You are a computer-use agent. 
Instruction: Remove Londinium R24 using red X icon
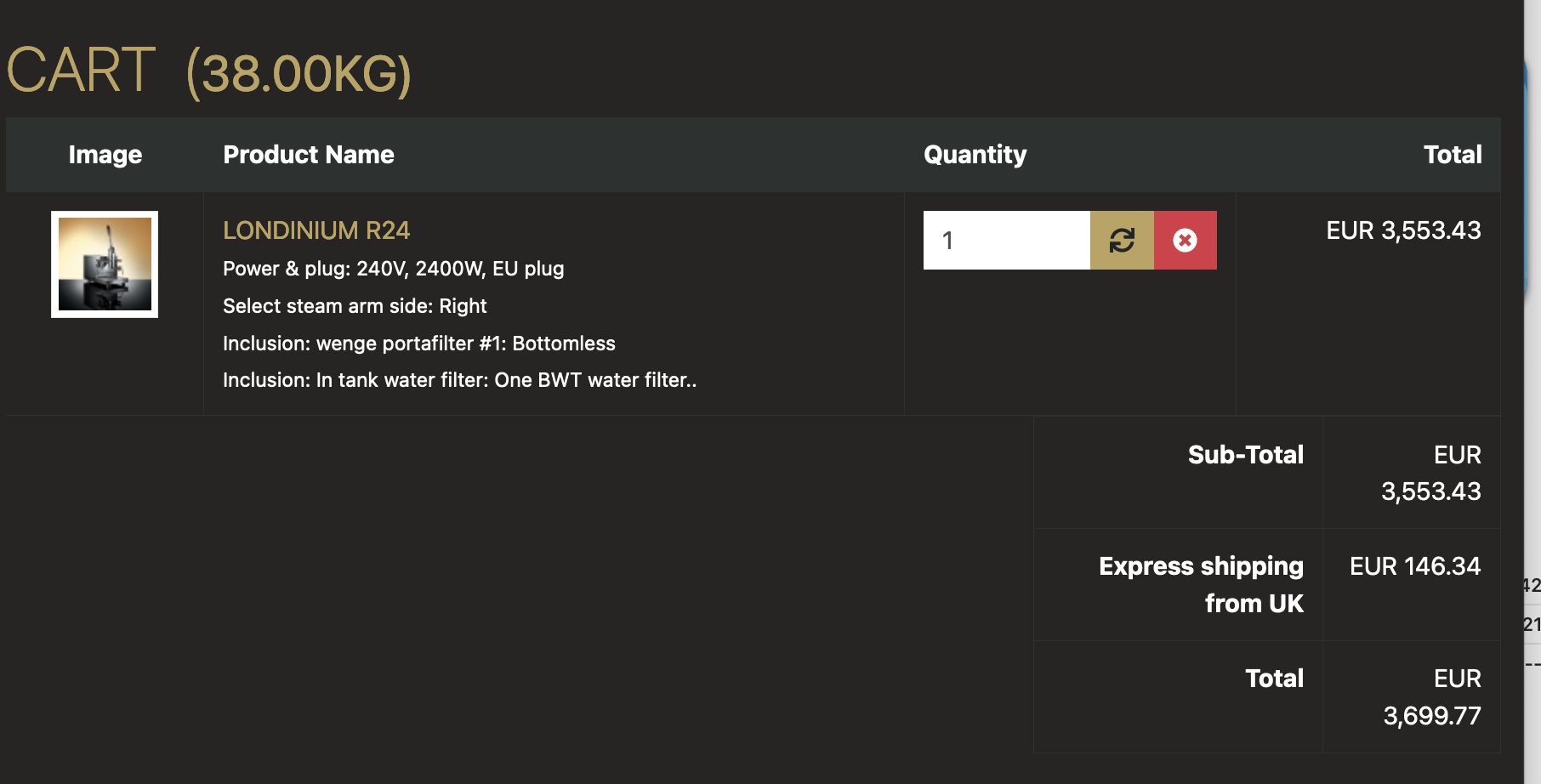(1185, 241)
